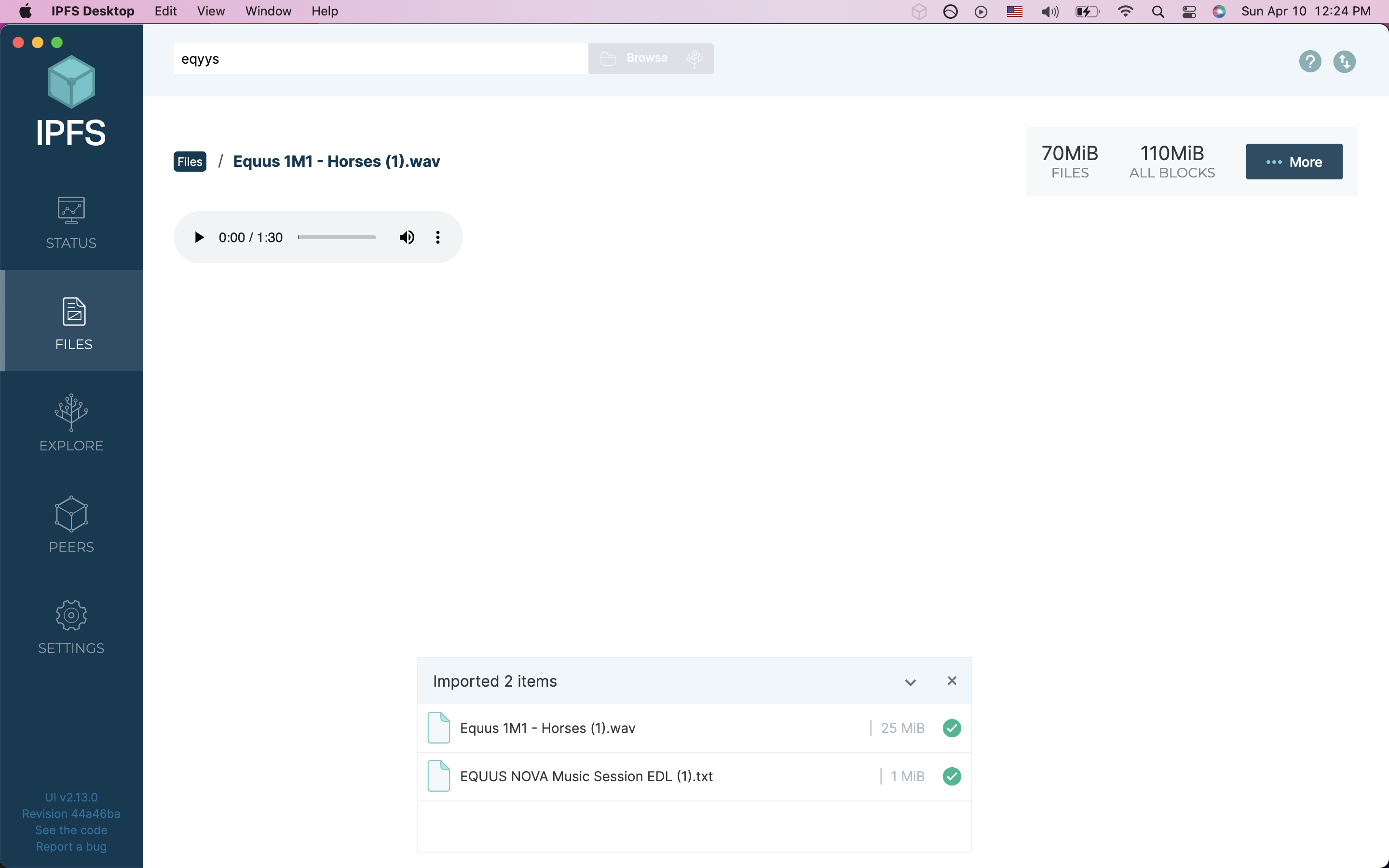Viewport: 1389px width, 868px height.
Task: Open the task manager arrows icon
Action: point(1344,61)
